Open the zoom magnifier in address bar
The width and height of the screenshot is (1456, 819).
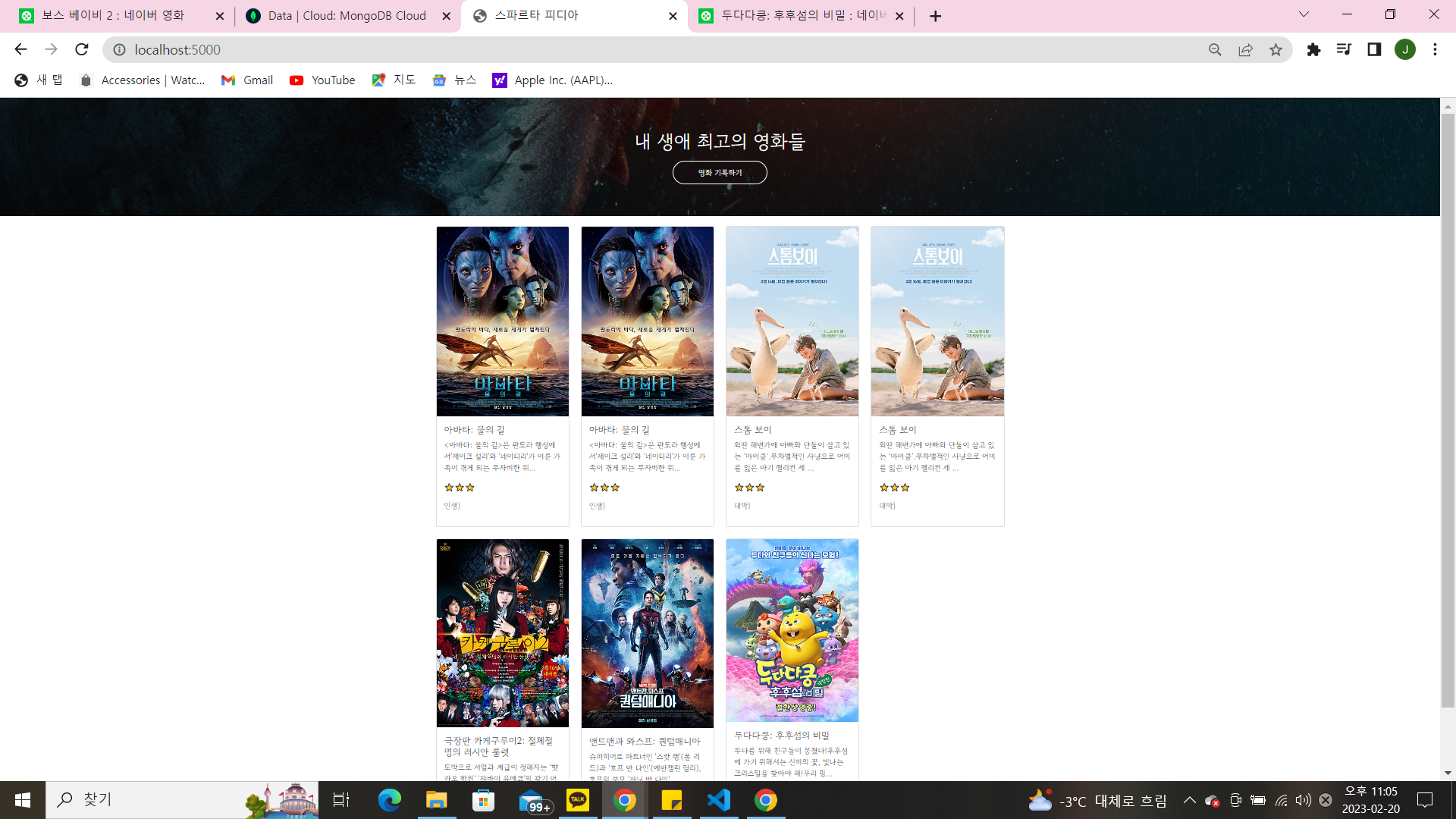tap(1215, 49)
